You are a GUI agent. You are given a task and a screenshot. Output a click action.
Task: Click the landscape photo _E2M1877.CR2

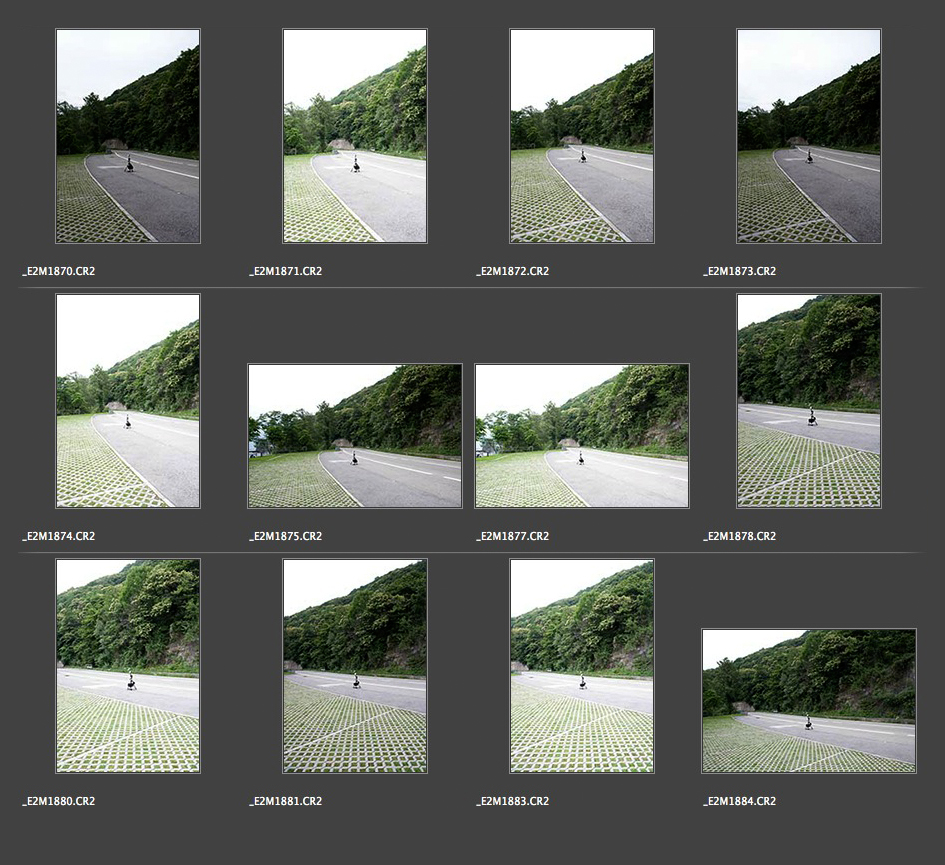click(582, 436)
